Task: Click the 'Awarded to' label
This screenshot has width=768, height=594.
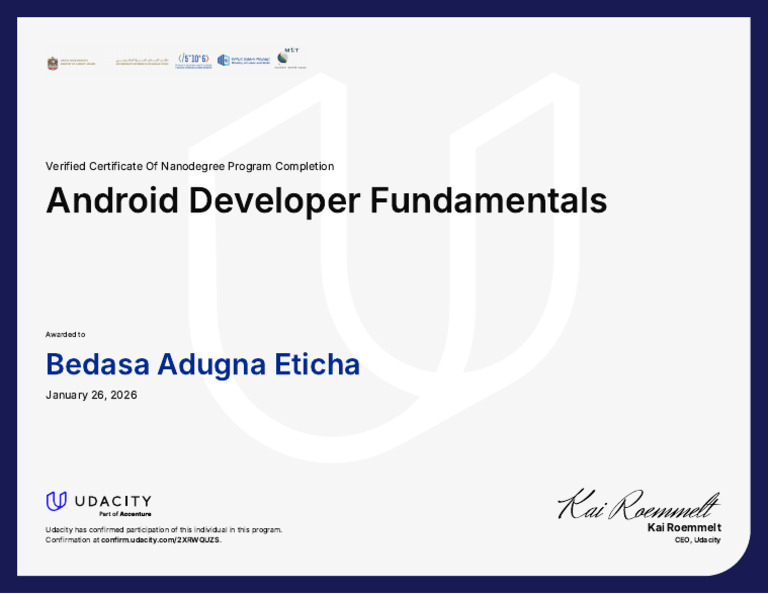Action: [65, 334]
